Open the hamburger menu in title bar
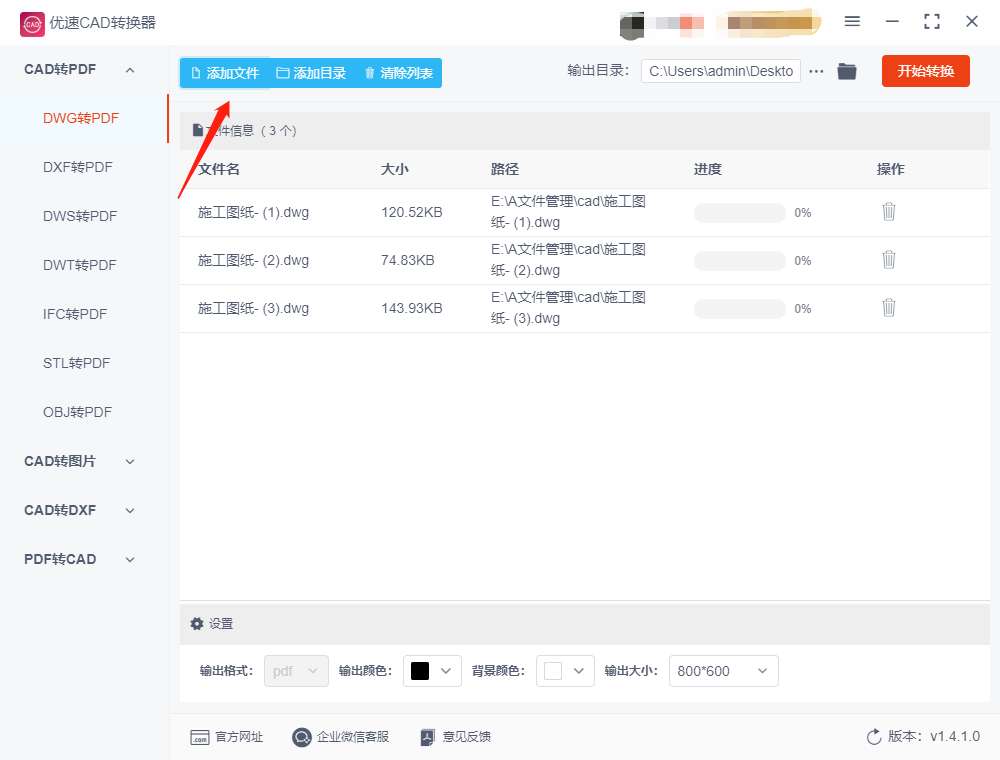1000x760 pixels. [852, 22]
